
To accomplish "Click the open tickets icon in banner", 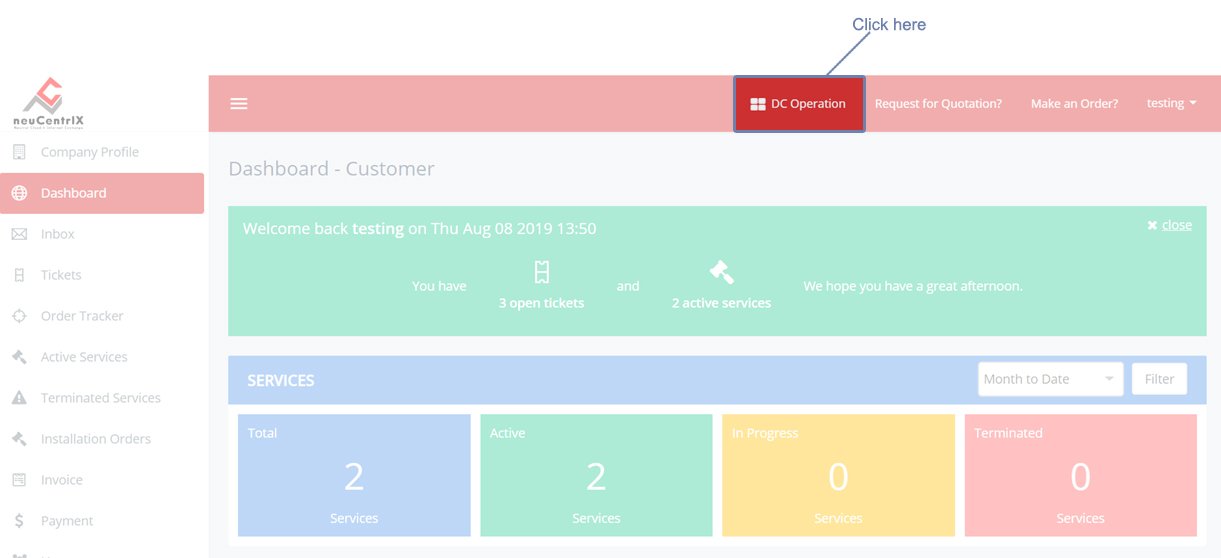I will 541,272.
